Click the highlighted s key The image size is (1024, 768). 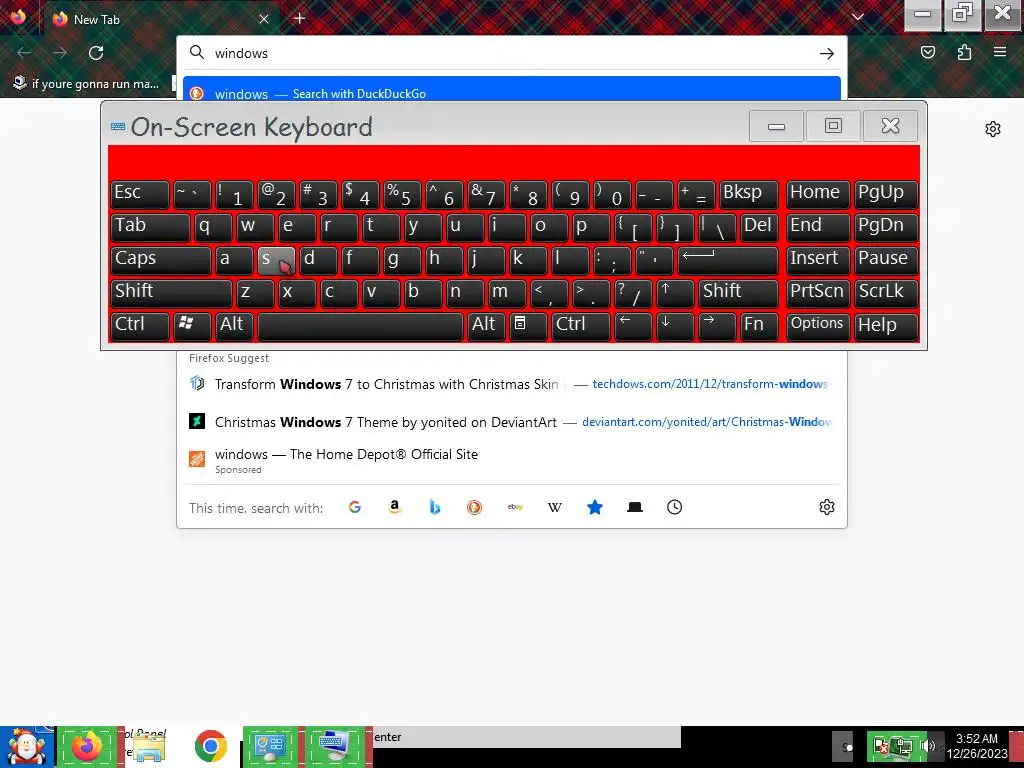coord(276,260)
